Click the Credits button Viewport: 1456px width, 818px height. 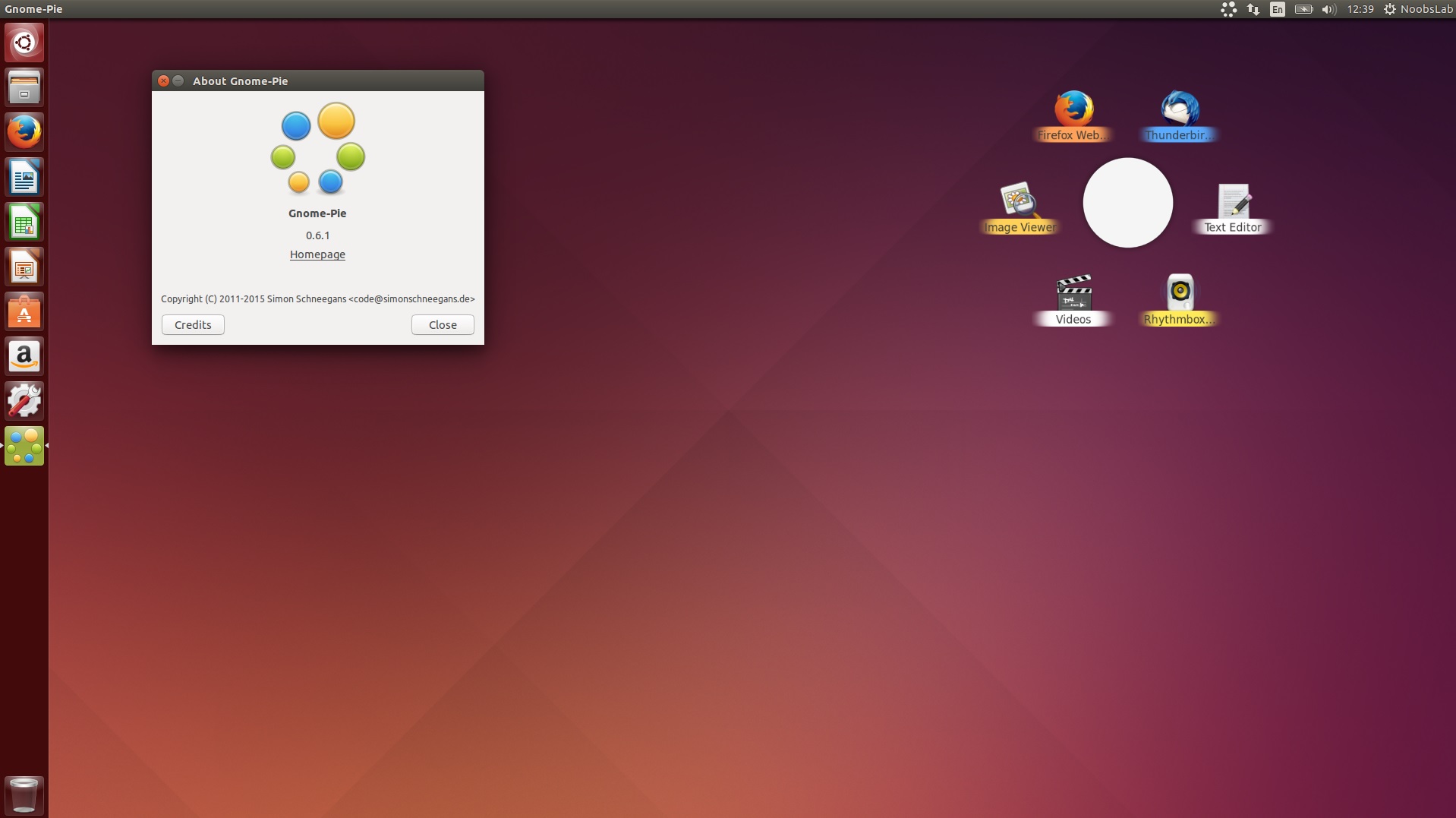pos(193,325)
